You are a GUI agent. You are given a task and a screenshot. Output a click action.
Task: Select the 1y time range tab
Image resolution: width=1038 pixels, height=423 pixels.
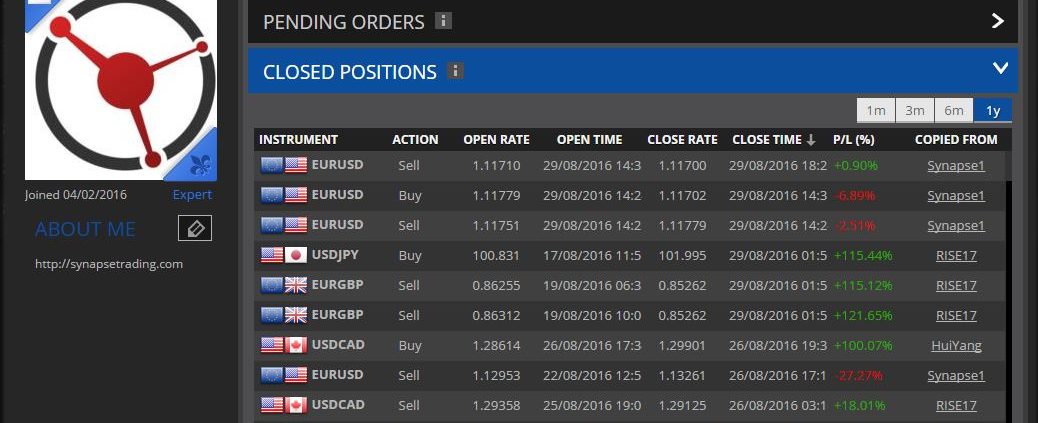click(993, 110)
